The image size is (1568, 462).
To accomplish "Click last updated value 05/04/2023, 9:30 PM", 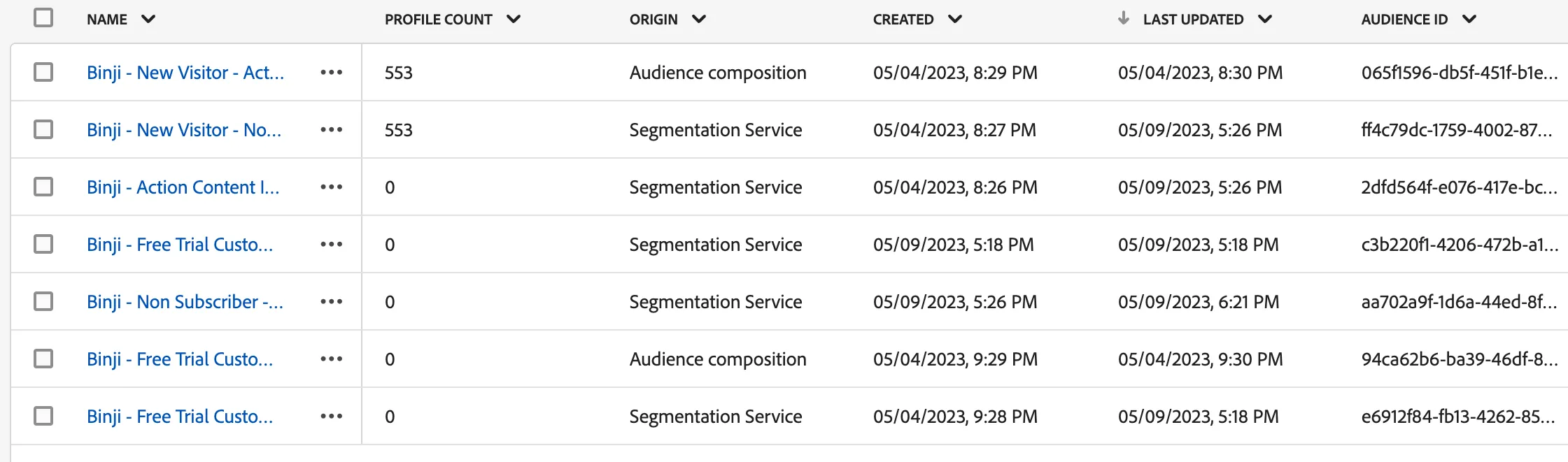I will 1201,359.
